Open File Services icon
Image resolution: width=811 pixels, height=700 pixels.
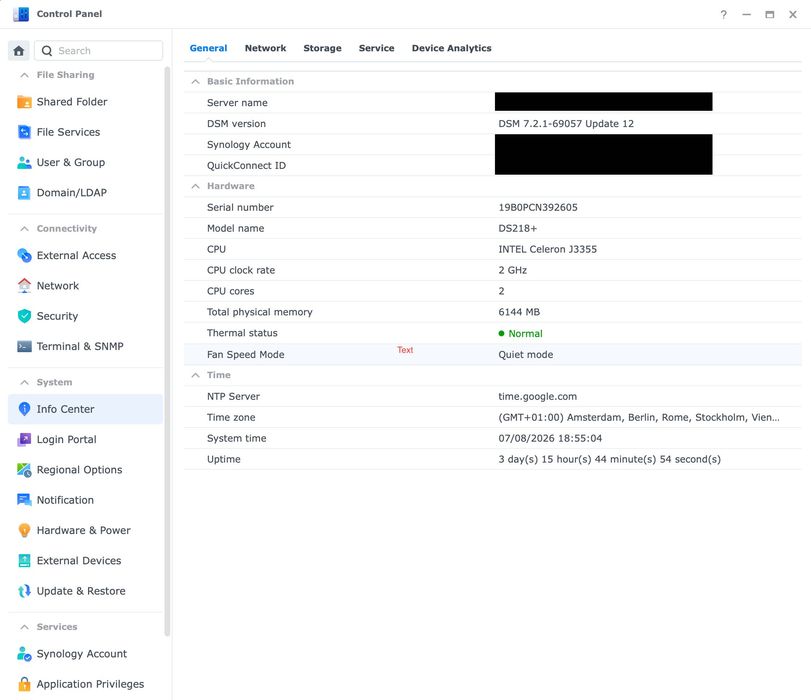click(24, 132)
